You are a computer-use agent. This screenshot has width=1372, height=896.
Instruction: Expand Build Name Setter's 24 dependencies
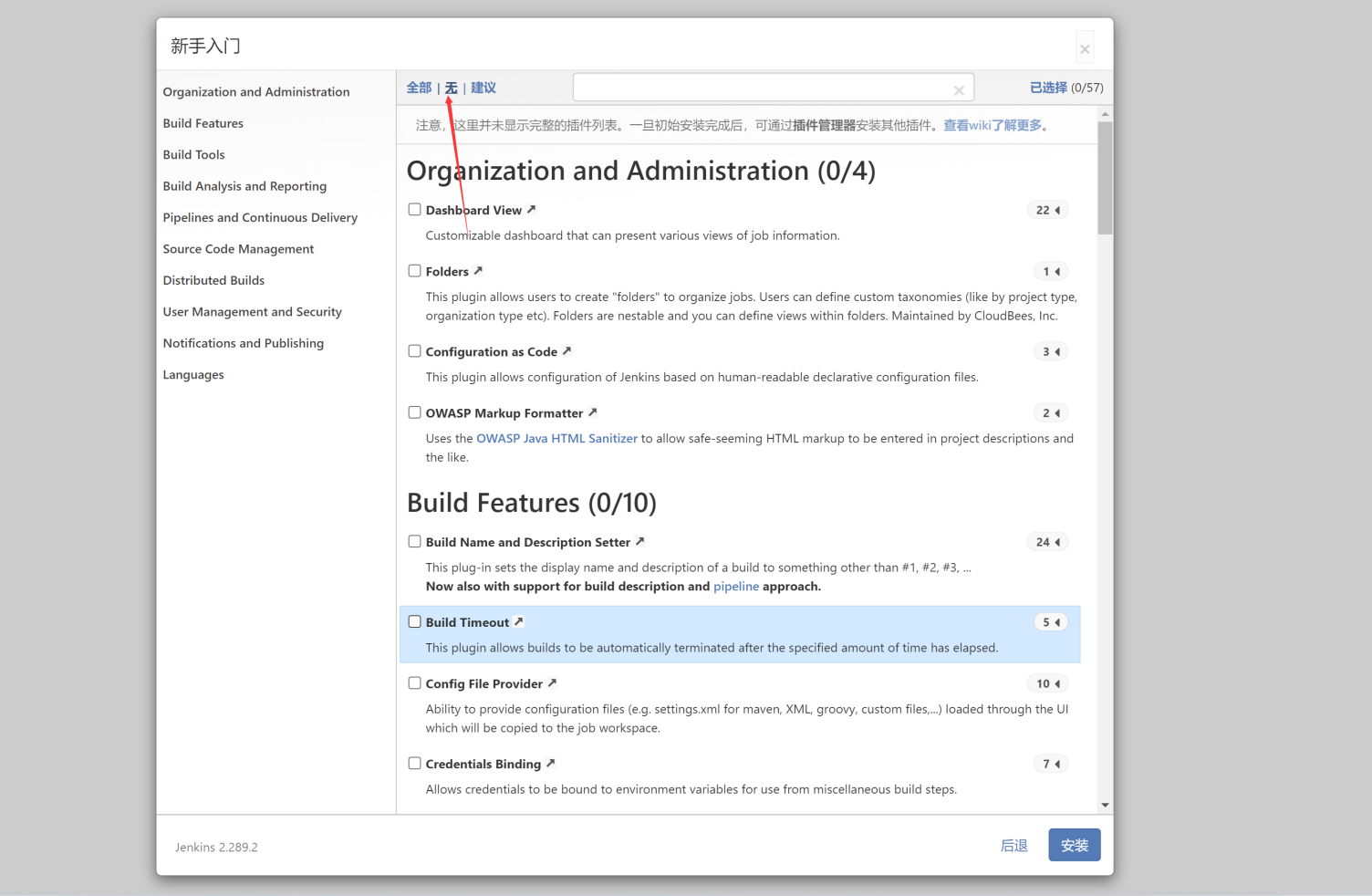pos(1047,542)
